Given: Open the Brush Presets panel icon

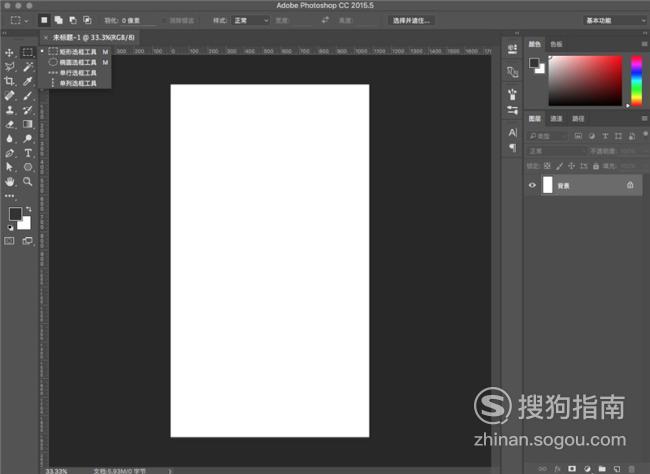Looking at the screenshot, I should [x=512, y=110].
